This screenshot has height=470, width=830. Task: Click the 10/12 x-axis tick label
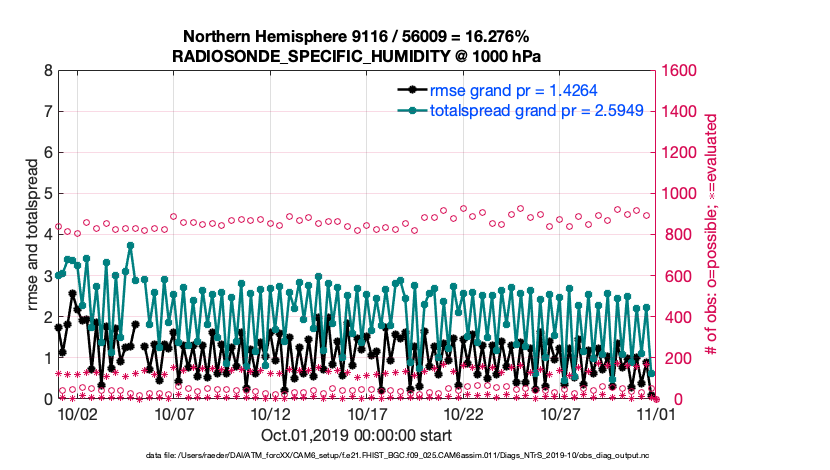271,413
